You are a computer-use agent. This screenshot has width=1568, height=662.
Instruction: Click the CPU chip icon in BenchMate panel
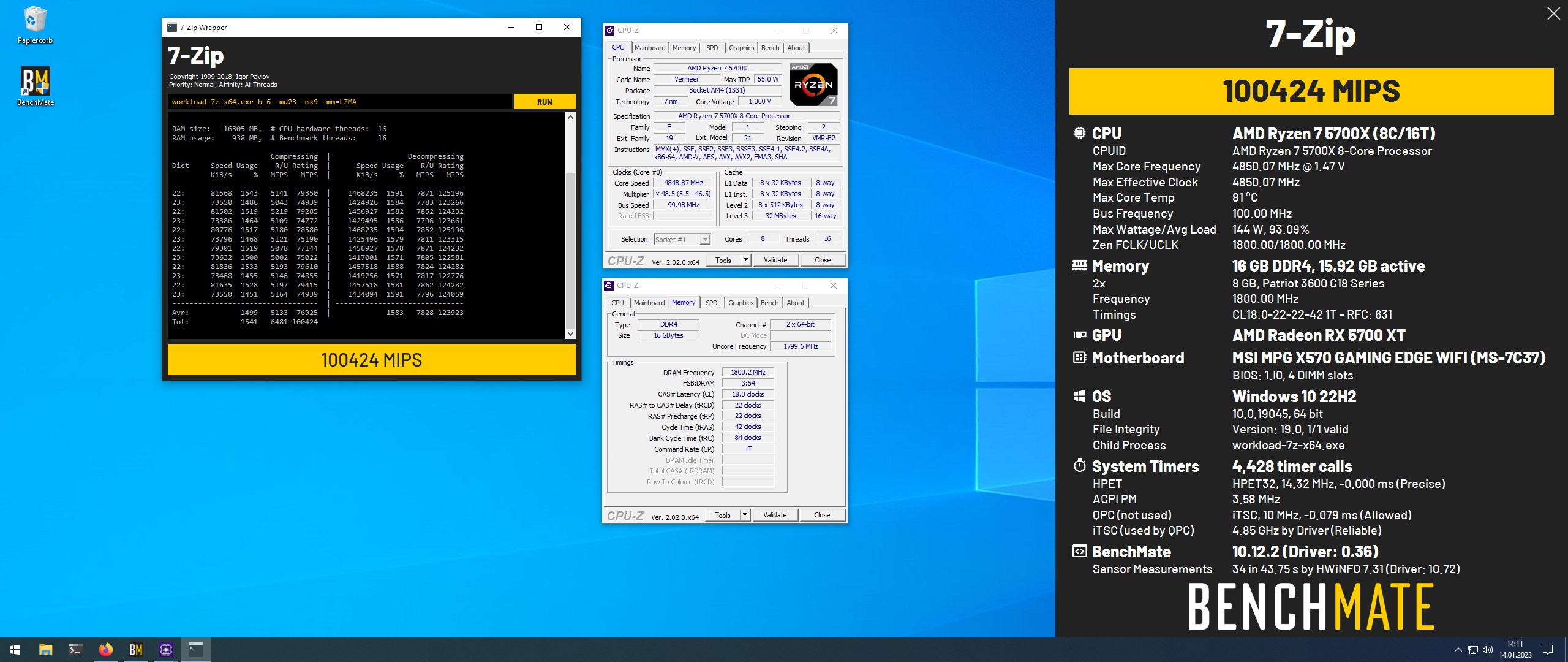coord(1079,133)
